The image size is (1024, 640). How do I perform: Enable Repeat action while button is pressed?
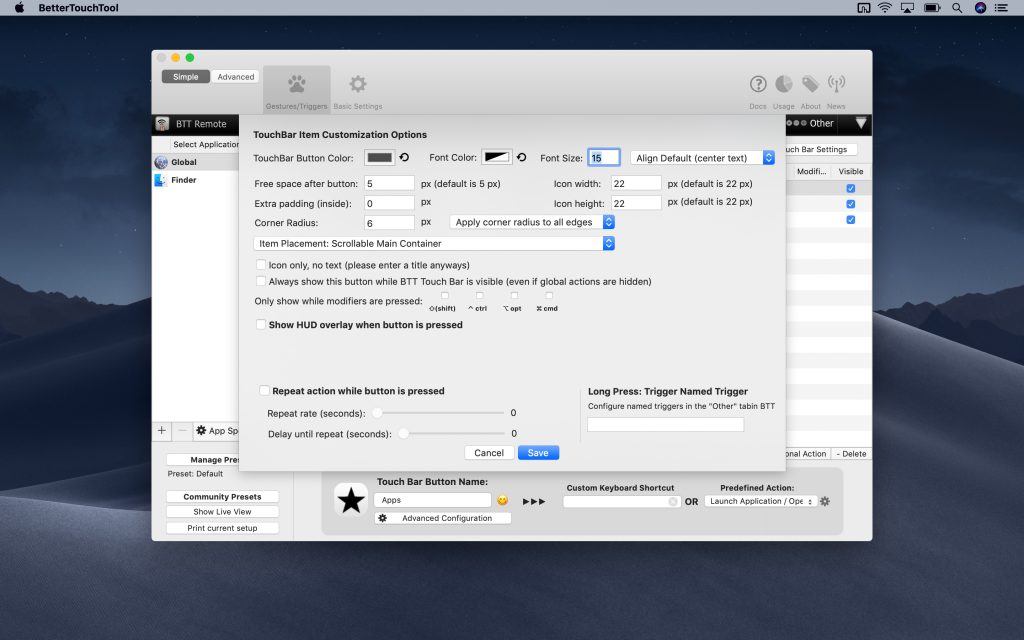[x=264, y=391]
